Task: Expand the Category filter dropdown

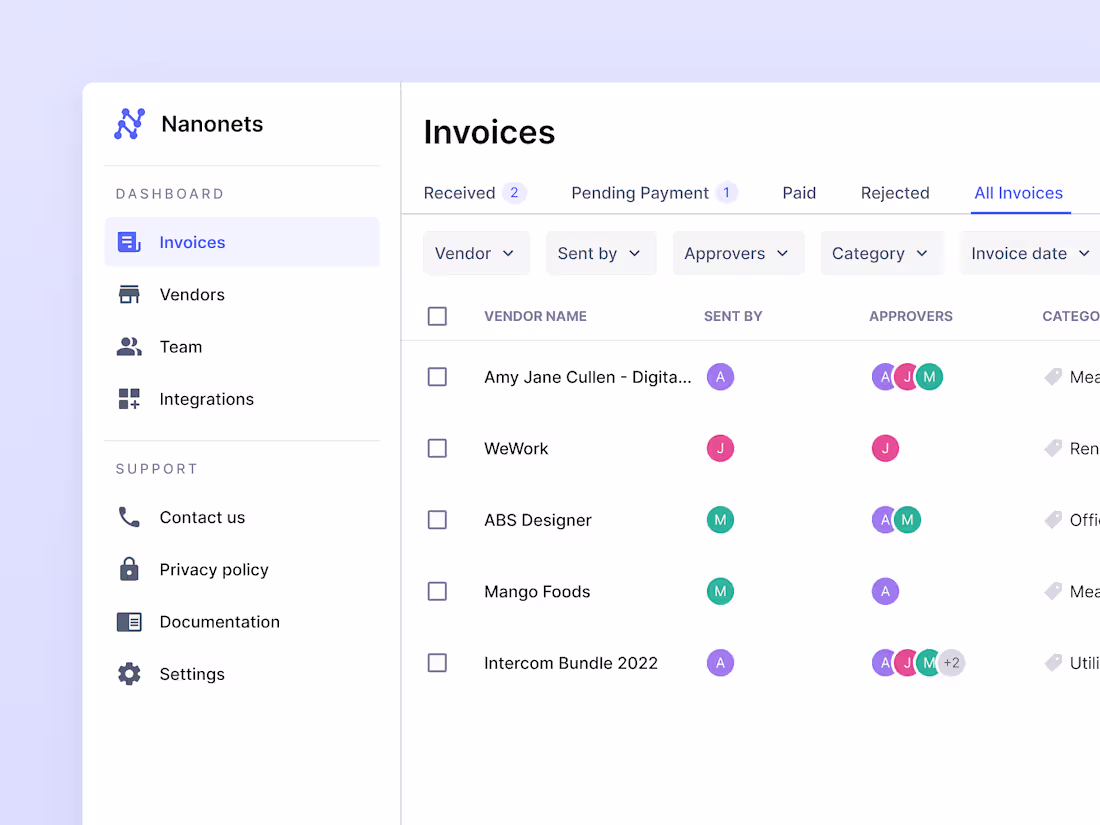Action: click(880, 253)
